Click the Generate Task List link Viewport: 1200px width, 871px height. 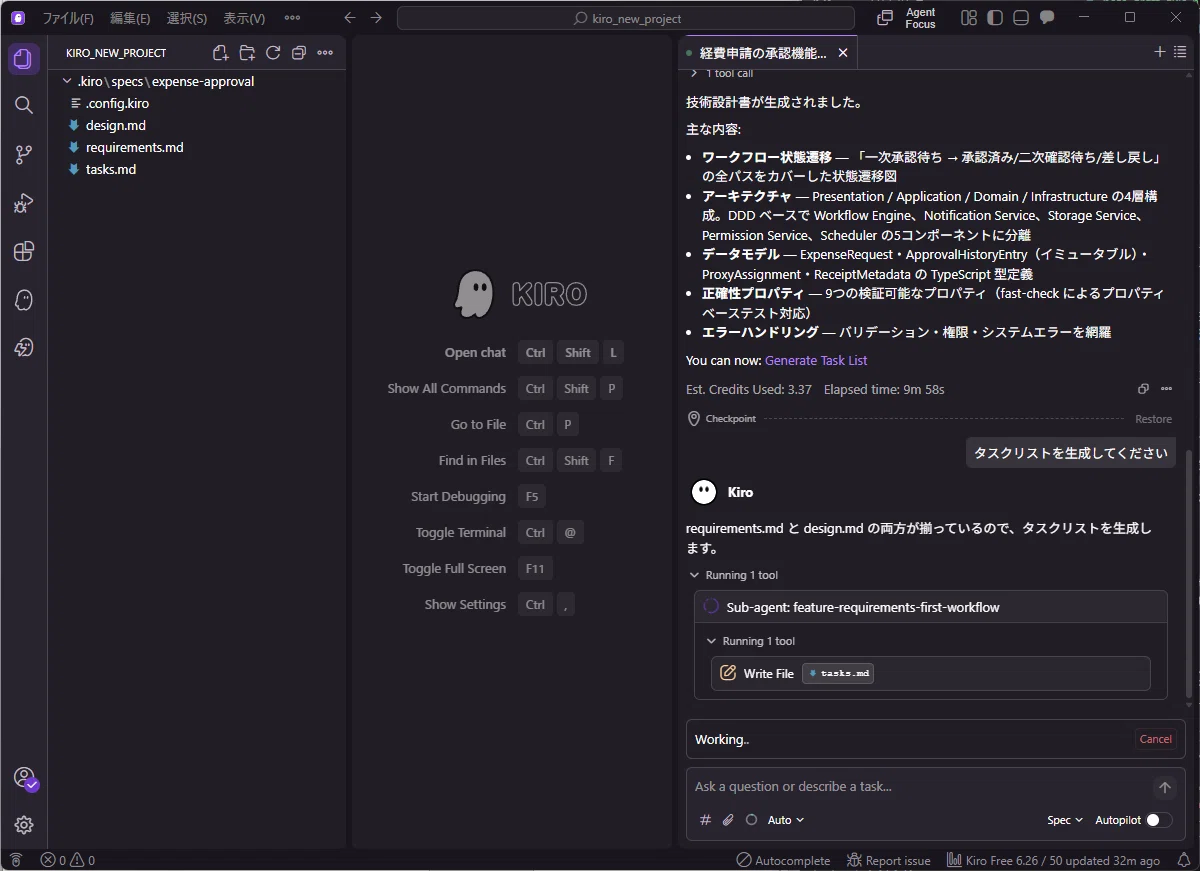pos(816,360)
